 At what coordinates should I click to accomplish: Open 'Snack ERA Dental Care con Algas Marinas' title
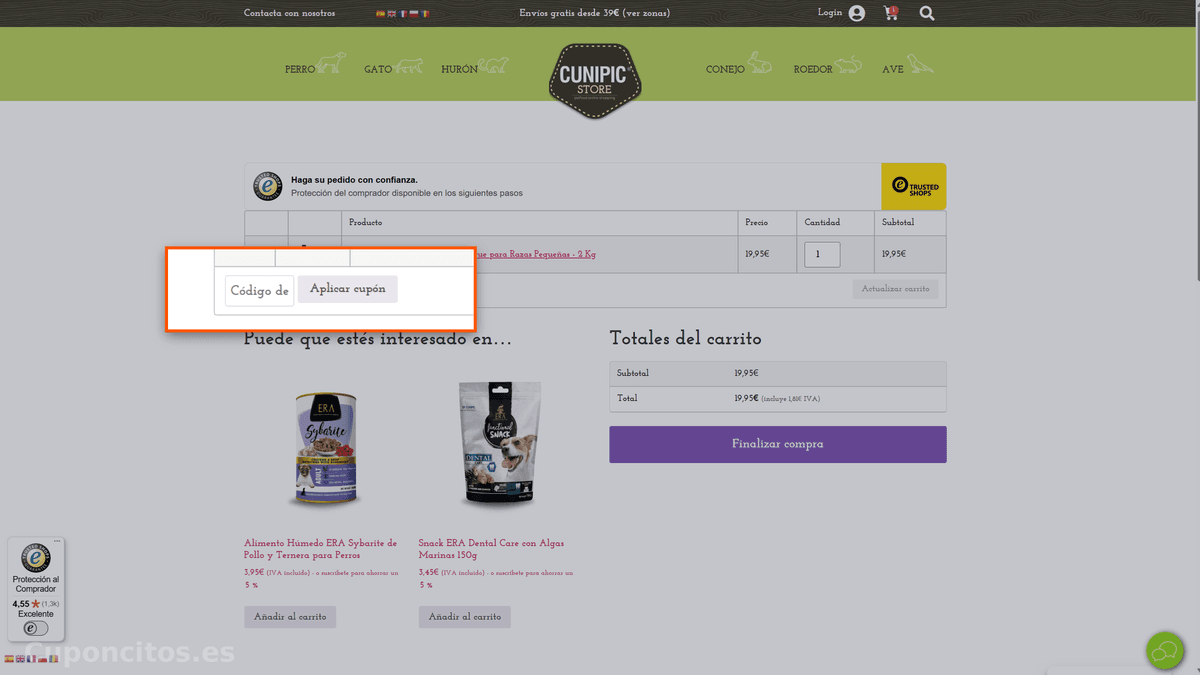coord(491,549)
